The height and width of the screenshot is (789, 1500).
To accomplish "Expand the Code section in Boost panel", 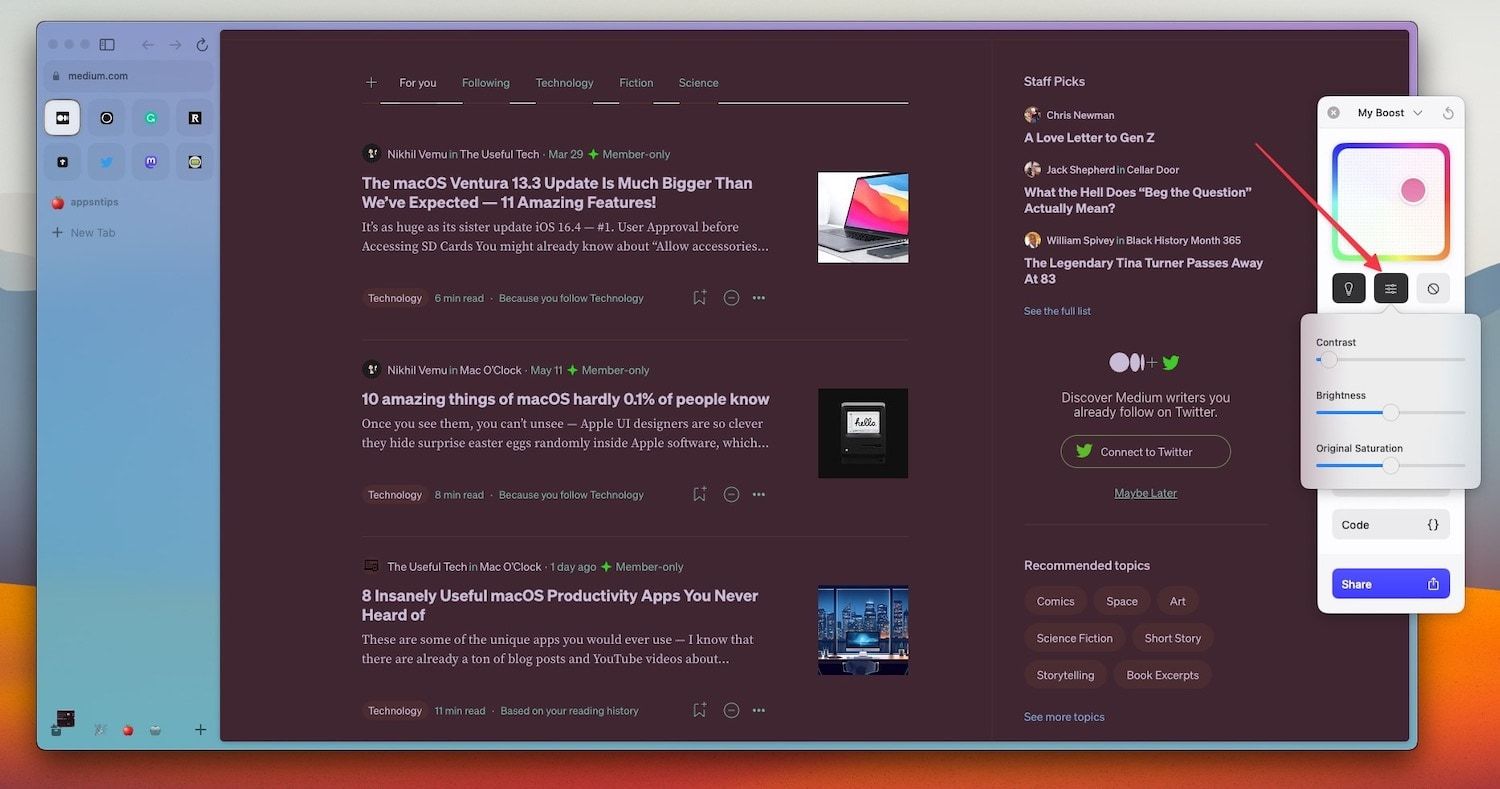I will coord(1391,525).
